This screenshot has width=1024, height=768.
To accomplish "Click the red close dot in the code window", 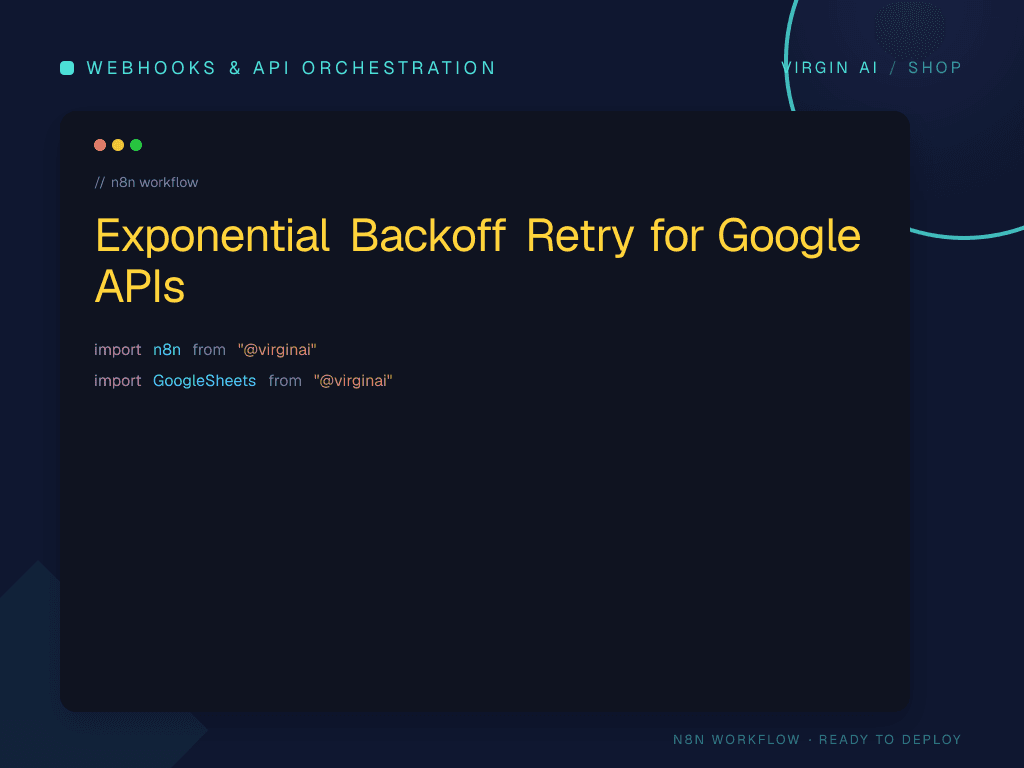I will pos(100,145).
